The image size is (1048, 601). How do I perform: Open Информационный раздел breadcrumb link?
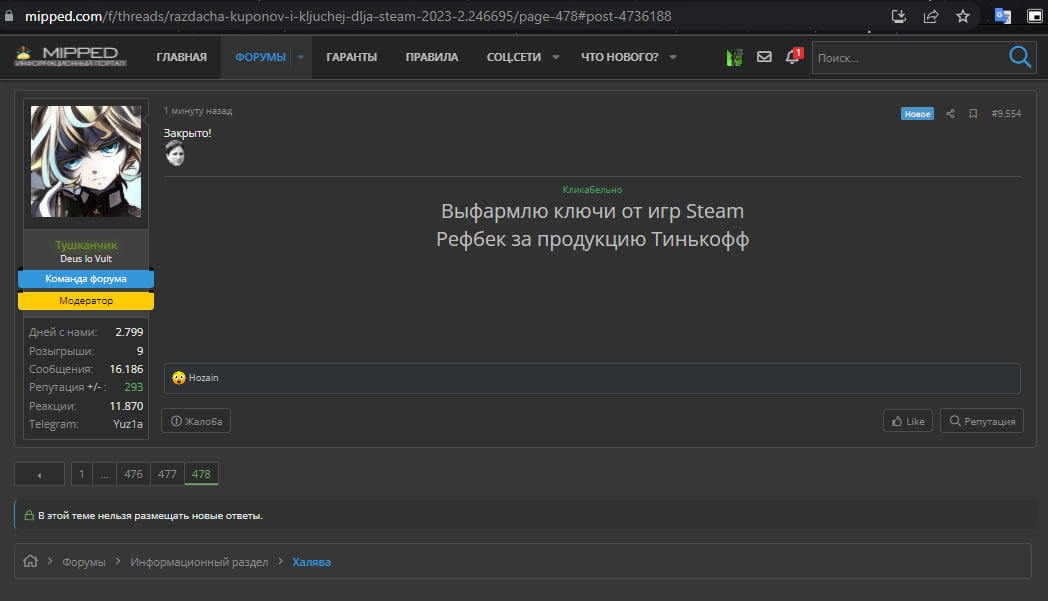pos(199,562)
